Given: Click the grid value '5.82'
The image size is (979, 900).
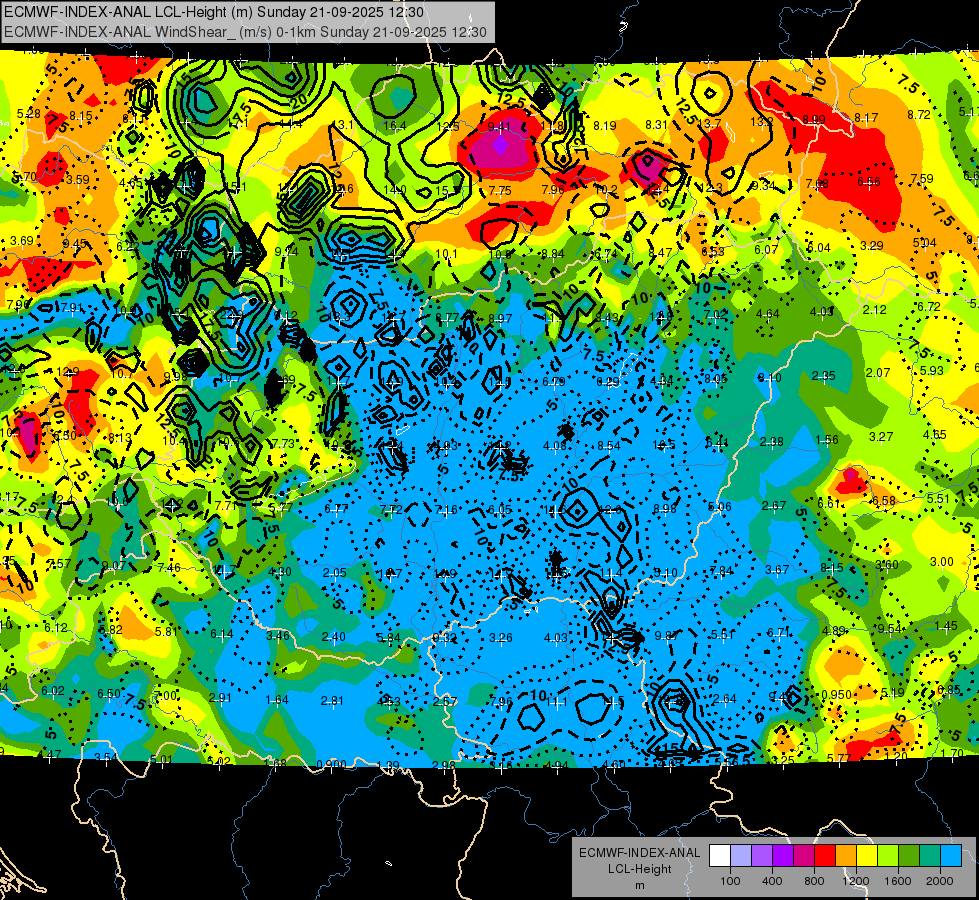Looking at the screenshot, I should click(111, 630).
